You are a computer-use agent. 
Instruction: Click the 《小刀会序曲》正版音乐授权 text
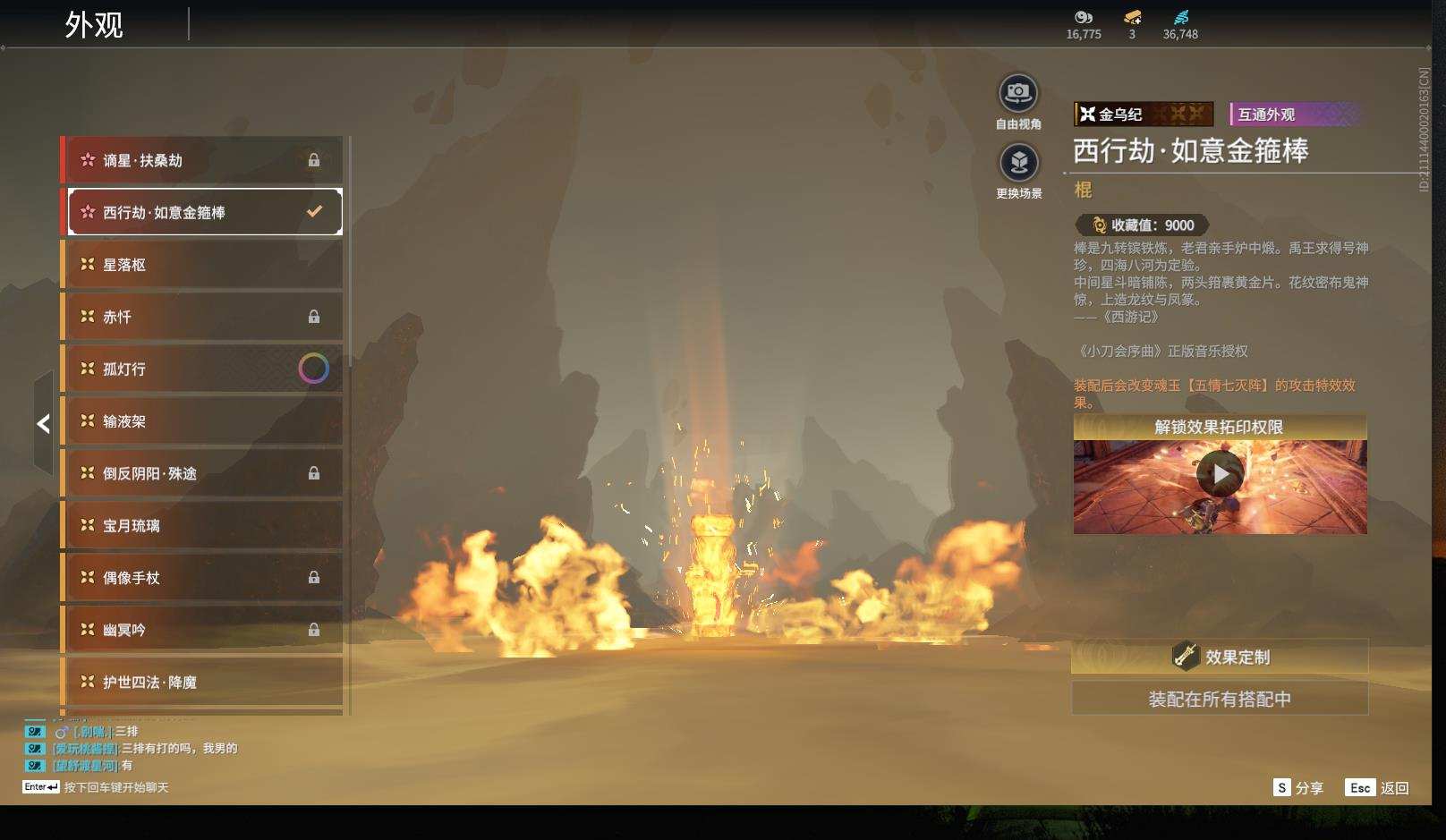pos(1161,352)
